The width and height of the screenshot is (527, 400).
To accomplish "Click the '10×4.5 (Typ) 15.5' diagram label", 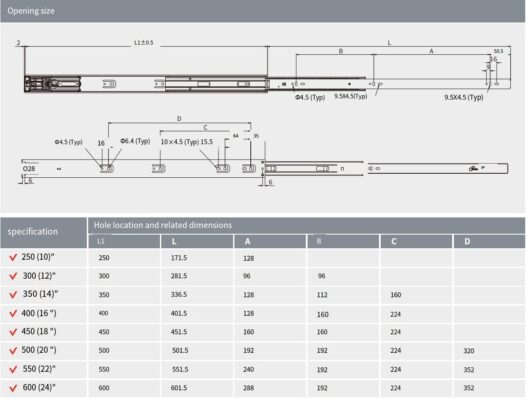I will [x=187, y=142].
